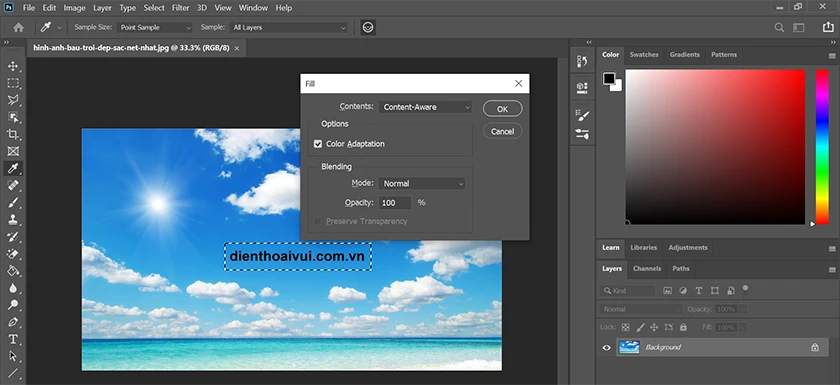Open the layer Kind filter dropdown
This screenshot has height=385, width=840.
point(627,291)
